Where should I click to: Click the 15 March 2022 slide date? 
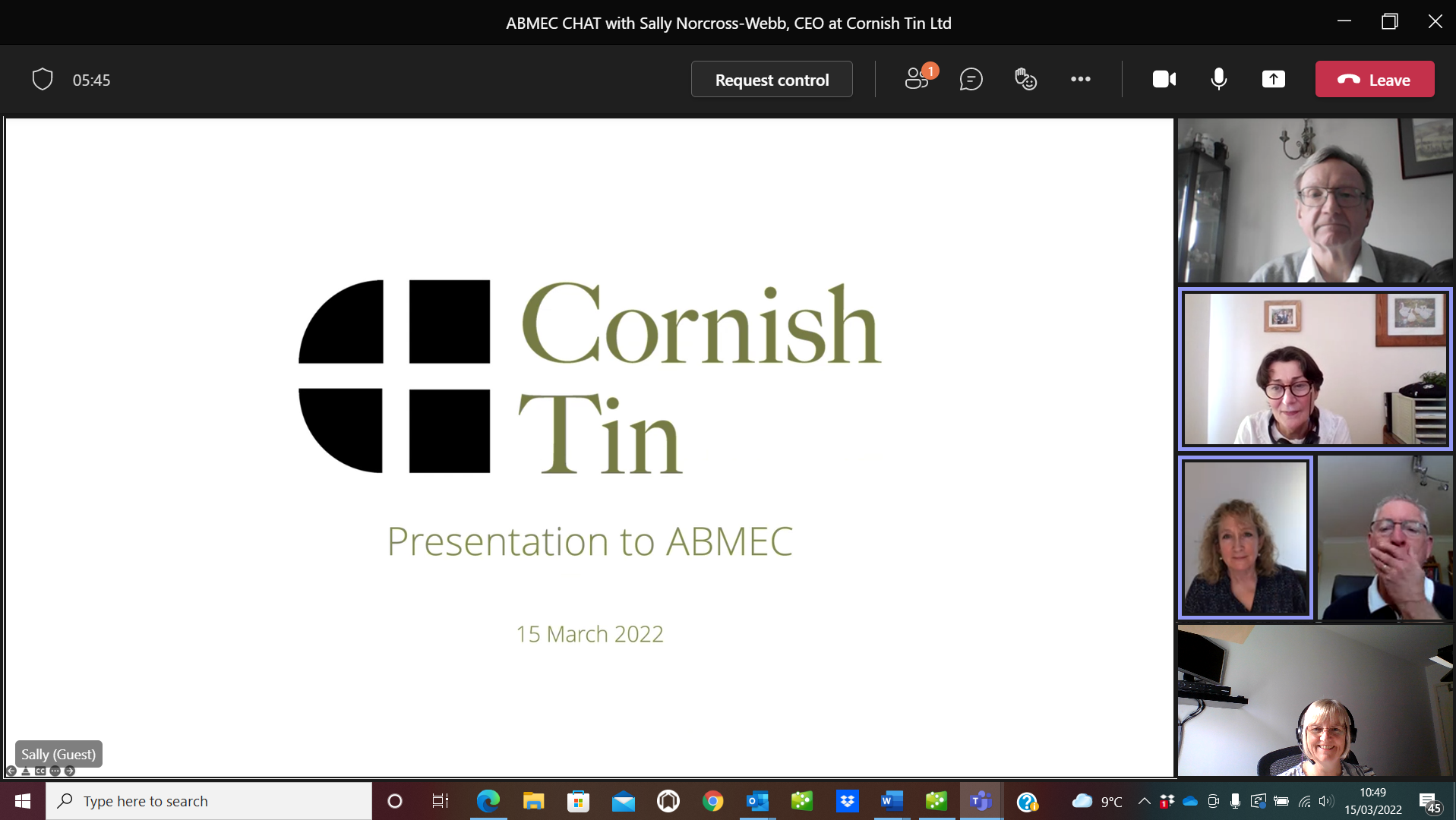(589, 634)
